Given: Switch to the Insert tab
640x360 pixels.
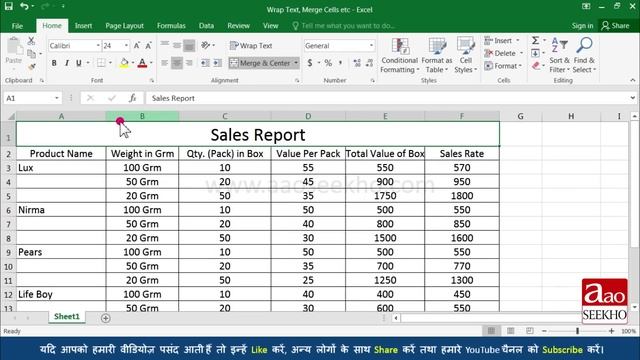Looking at the screenshot, I should 83,26.
